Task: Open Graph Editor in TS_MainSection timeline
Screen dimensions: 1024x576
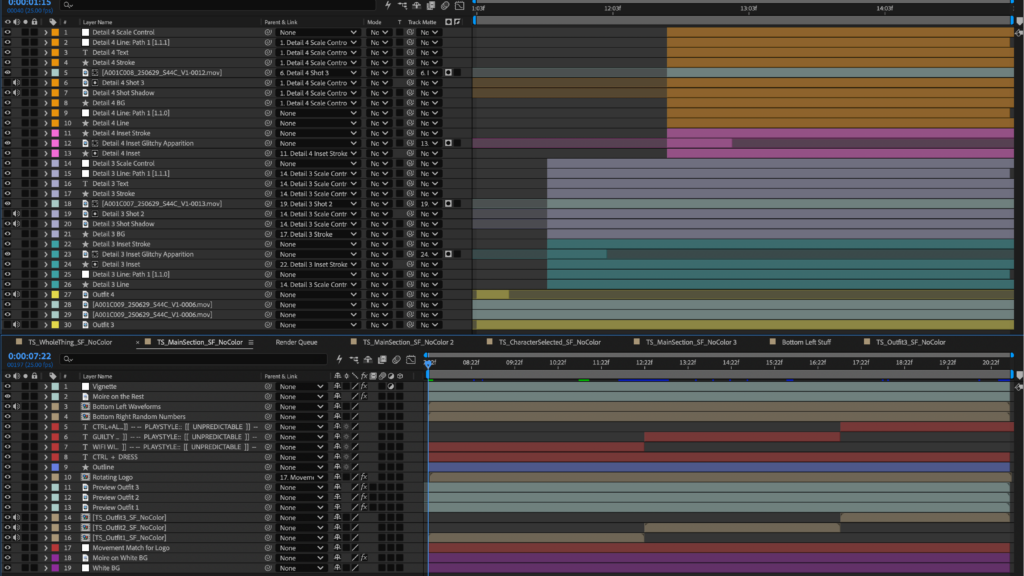Action: point(411,359)
